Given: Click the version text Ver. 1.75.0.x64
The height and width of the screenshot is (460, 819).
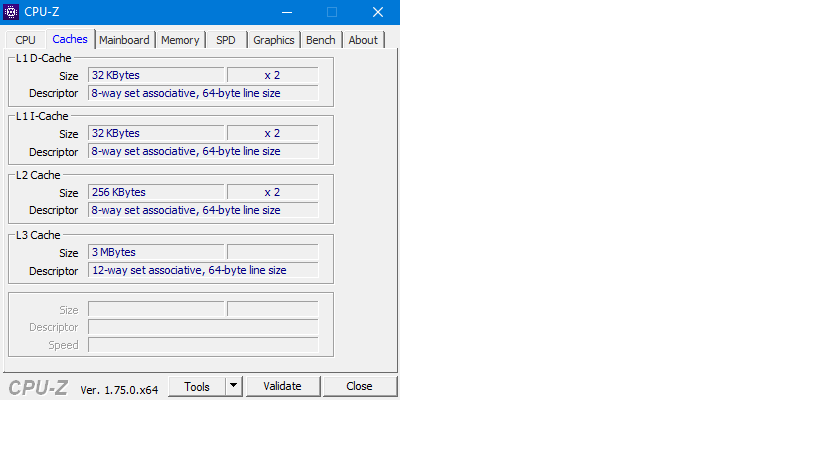Looking at the screenshot, I should coord(119,390).
